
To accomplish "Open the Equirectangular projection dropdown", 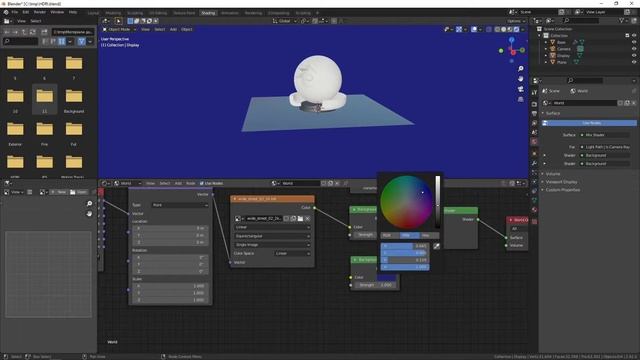I will (272, 236).
